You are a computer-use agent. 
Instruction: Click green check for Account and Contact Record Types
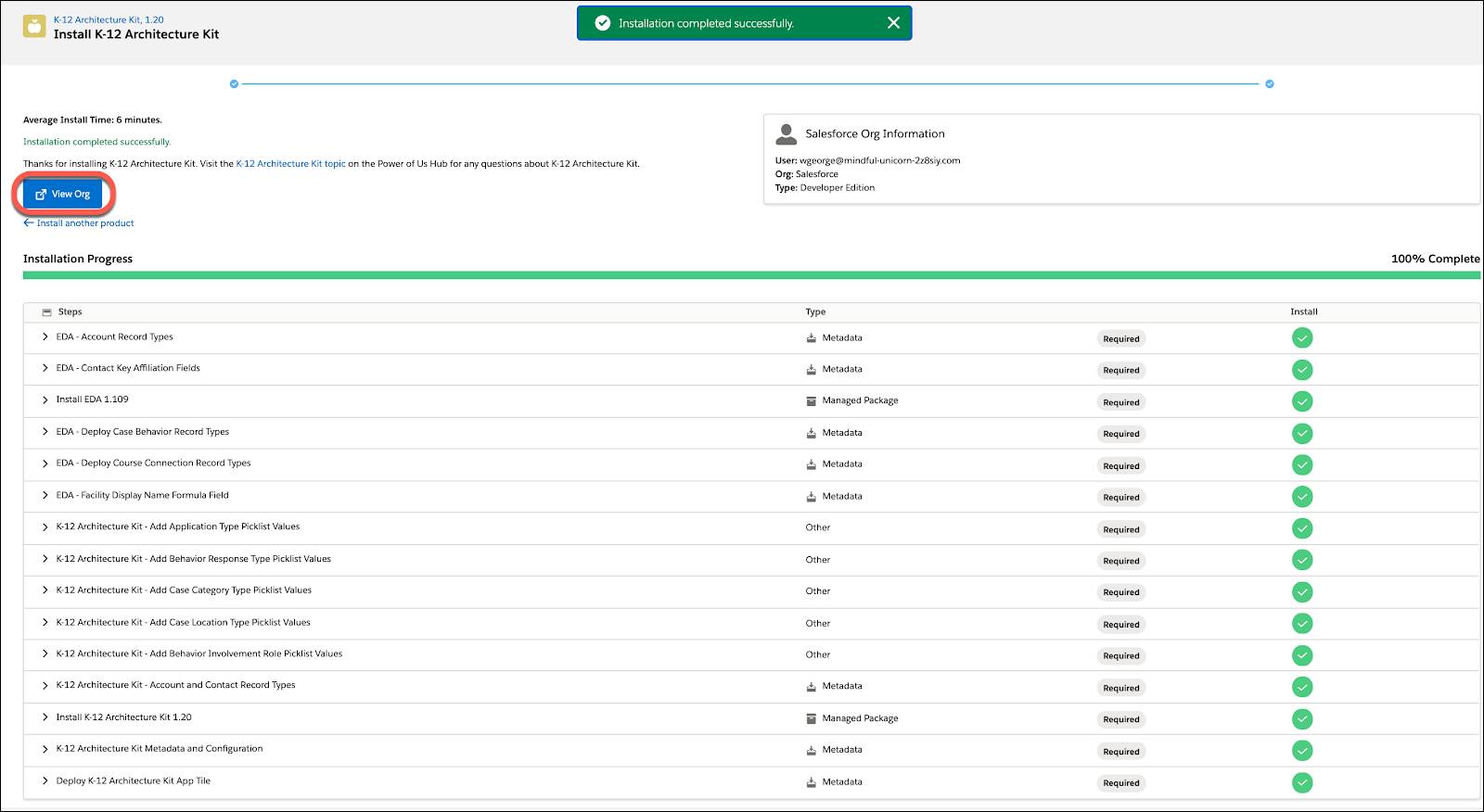click(1302, 687)
